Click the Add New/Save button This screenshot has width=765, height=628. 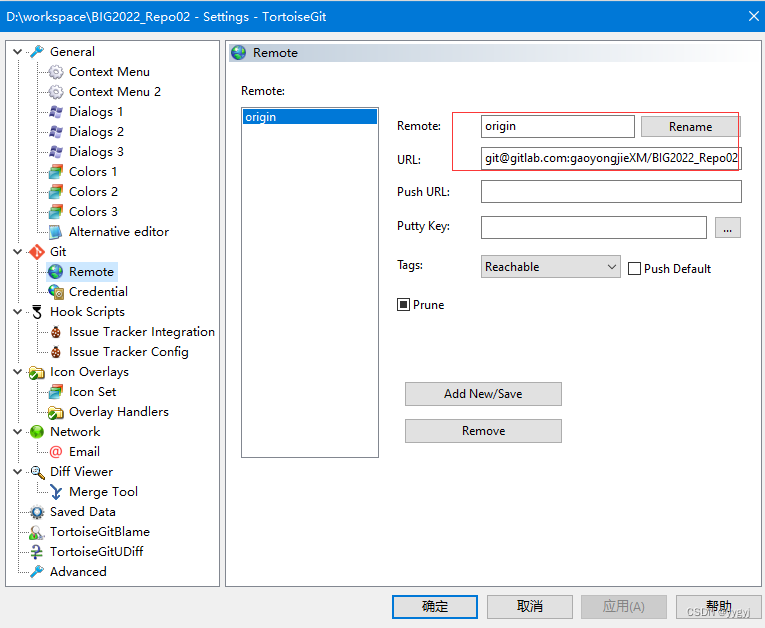coord(483,394)
